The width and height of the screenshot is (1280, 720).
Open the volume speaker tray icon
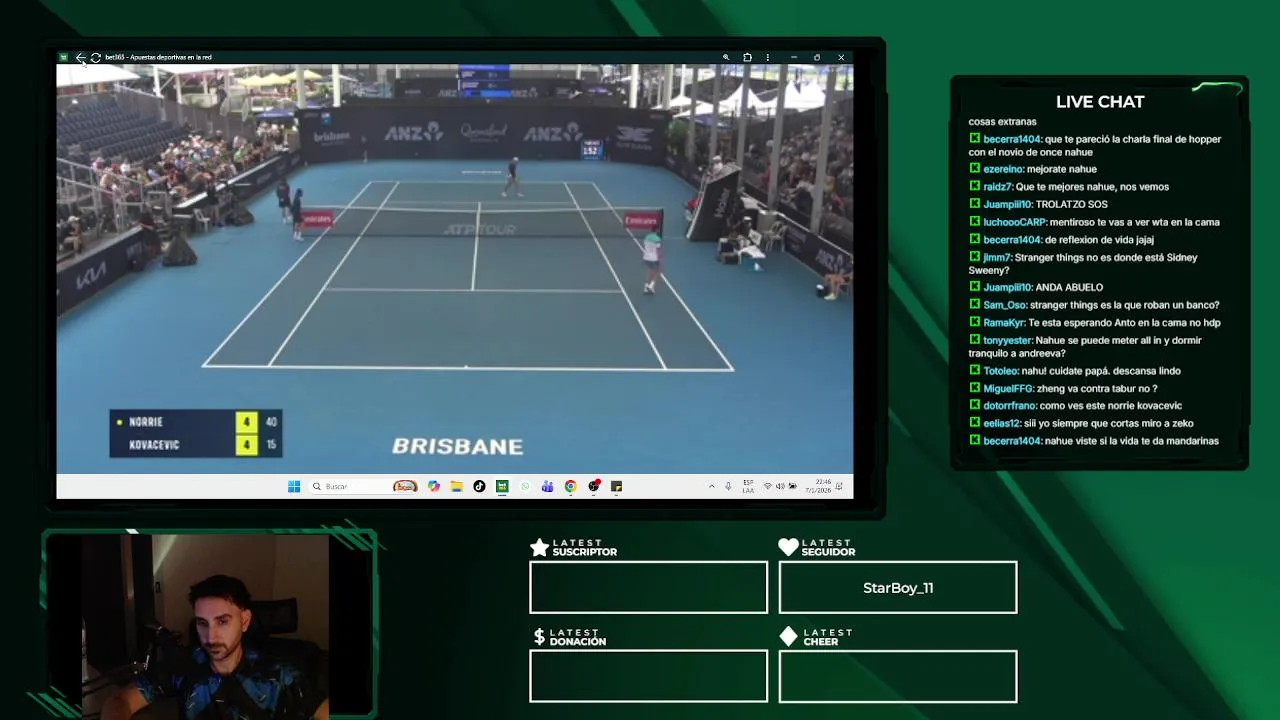click(x=780, y=487)
